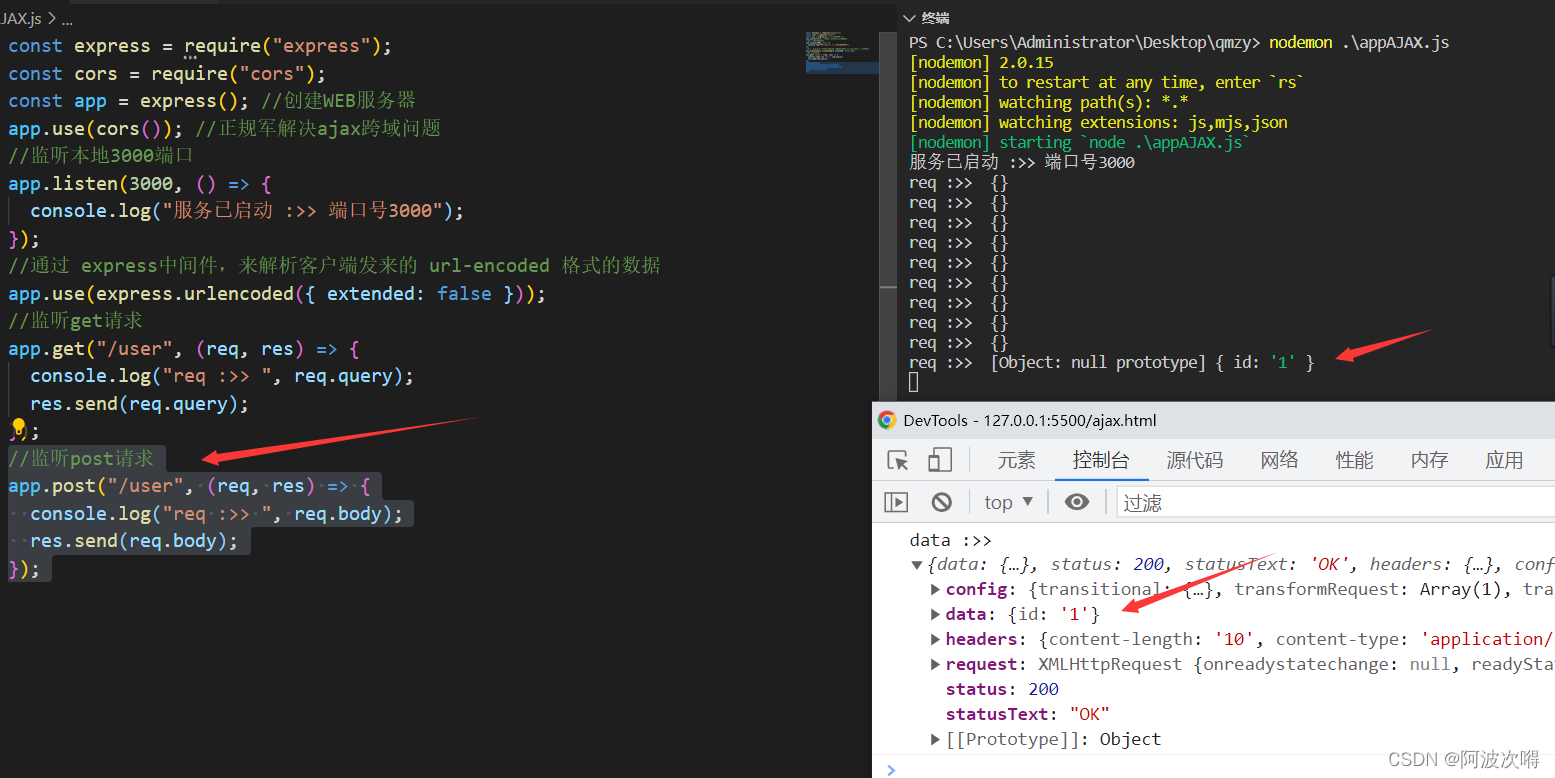
Task: Clear console with the ban icon
Action: (941, 502)
